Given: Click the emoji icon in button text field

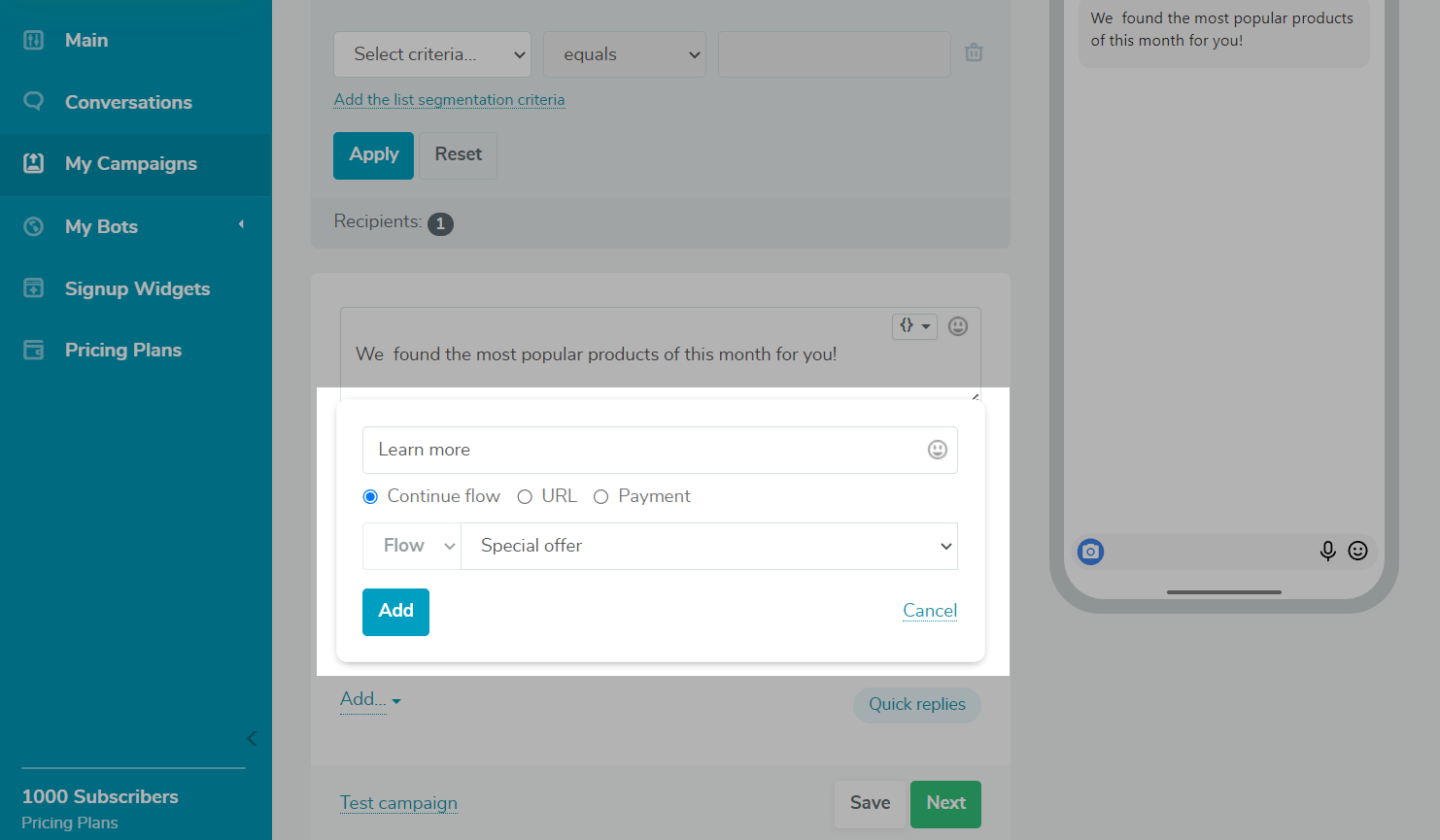Looking at the screenshot, I should click(x=937, y=450).
